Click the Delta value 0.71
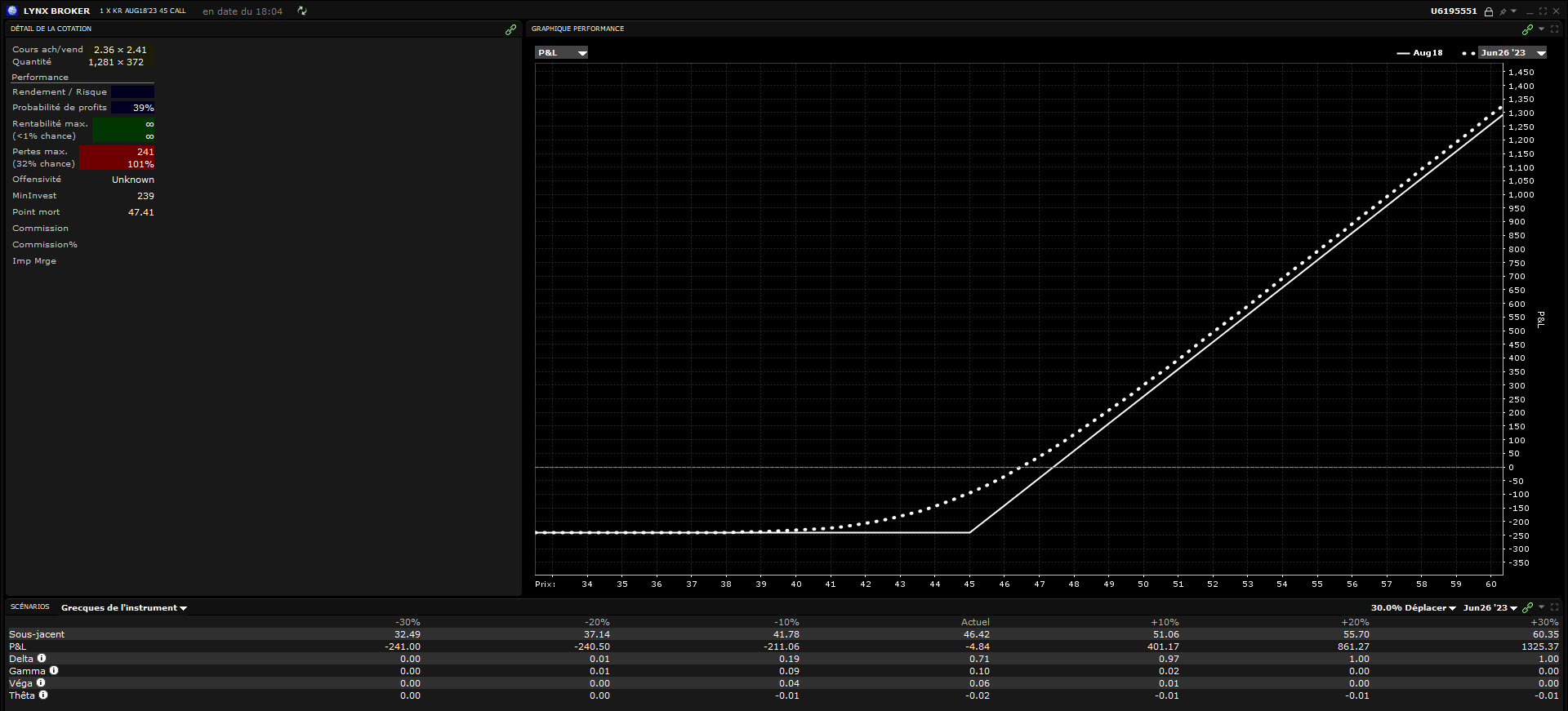This screenshot has width=1568, height=711. tap(979, 659)
